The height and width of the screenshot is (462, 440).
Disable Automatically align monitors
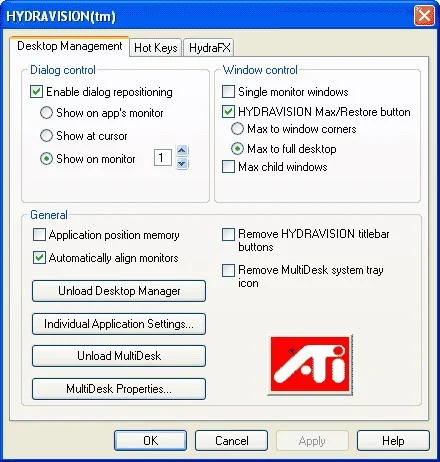click(x=39, y=258)
